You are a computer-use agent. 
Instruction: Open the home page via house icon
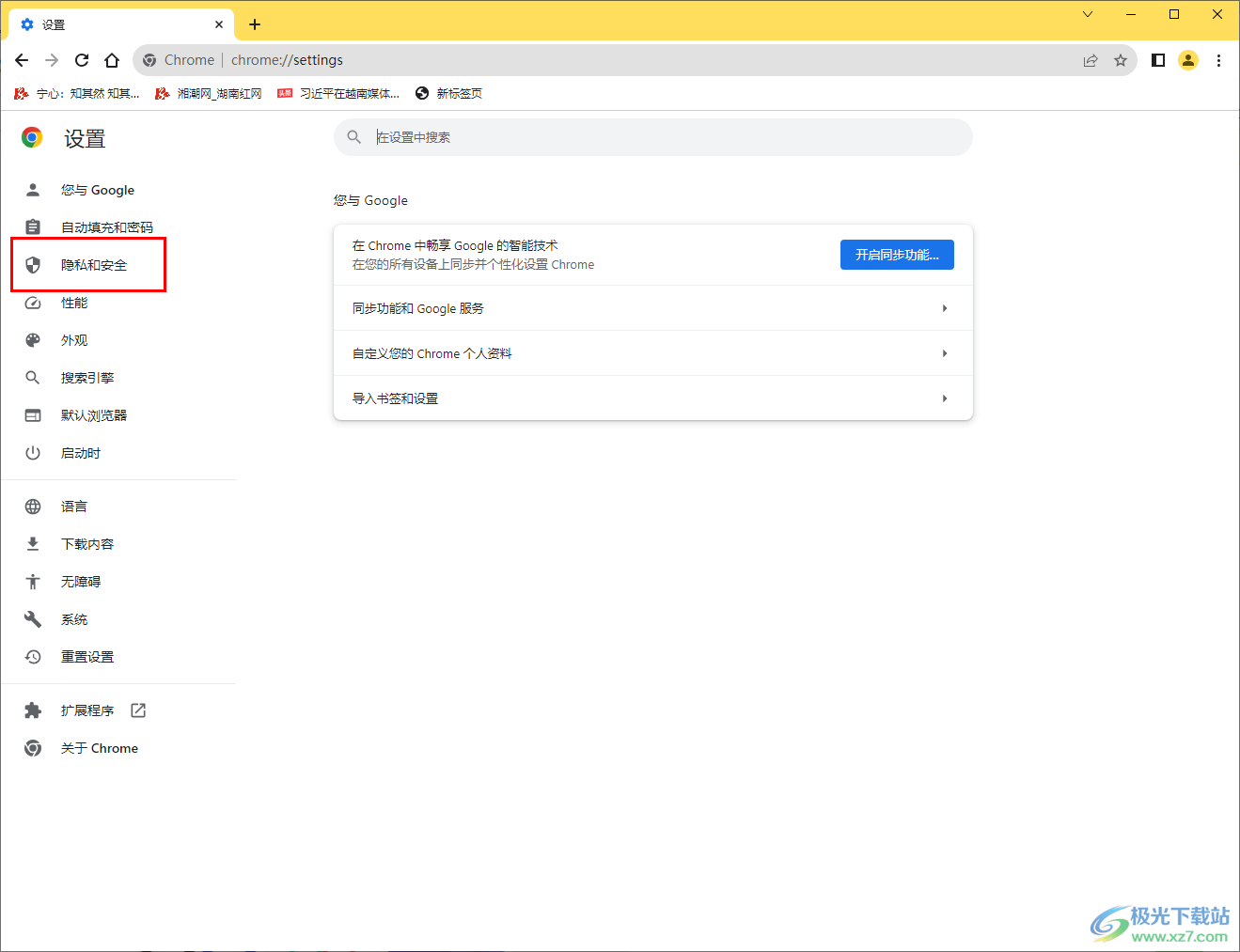point(112,60)
